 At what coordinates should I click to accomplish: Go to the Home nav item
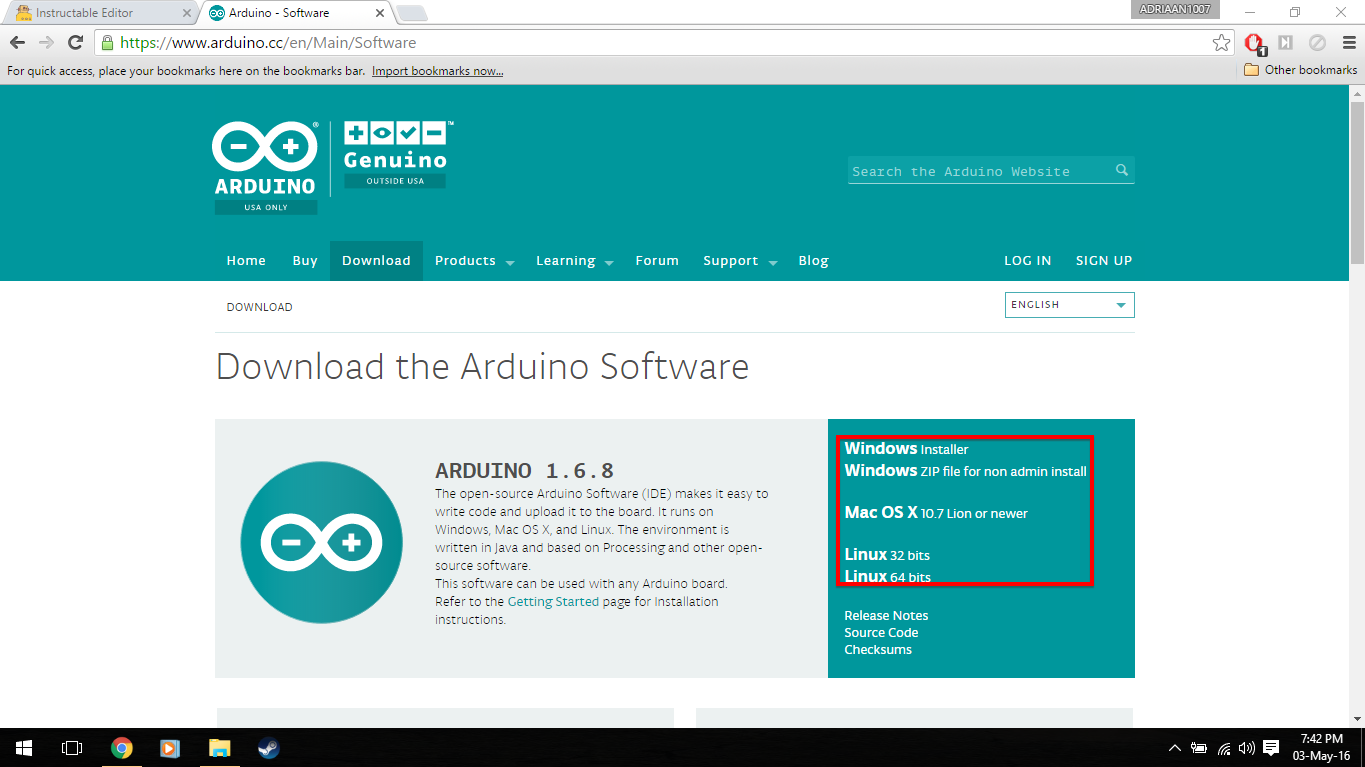click(246, 261)
